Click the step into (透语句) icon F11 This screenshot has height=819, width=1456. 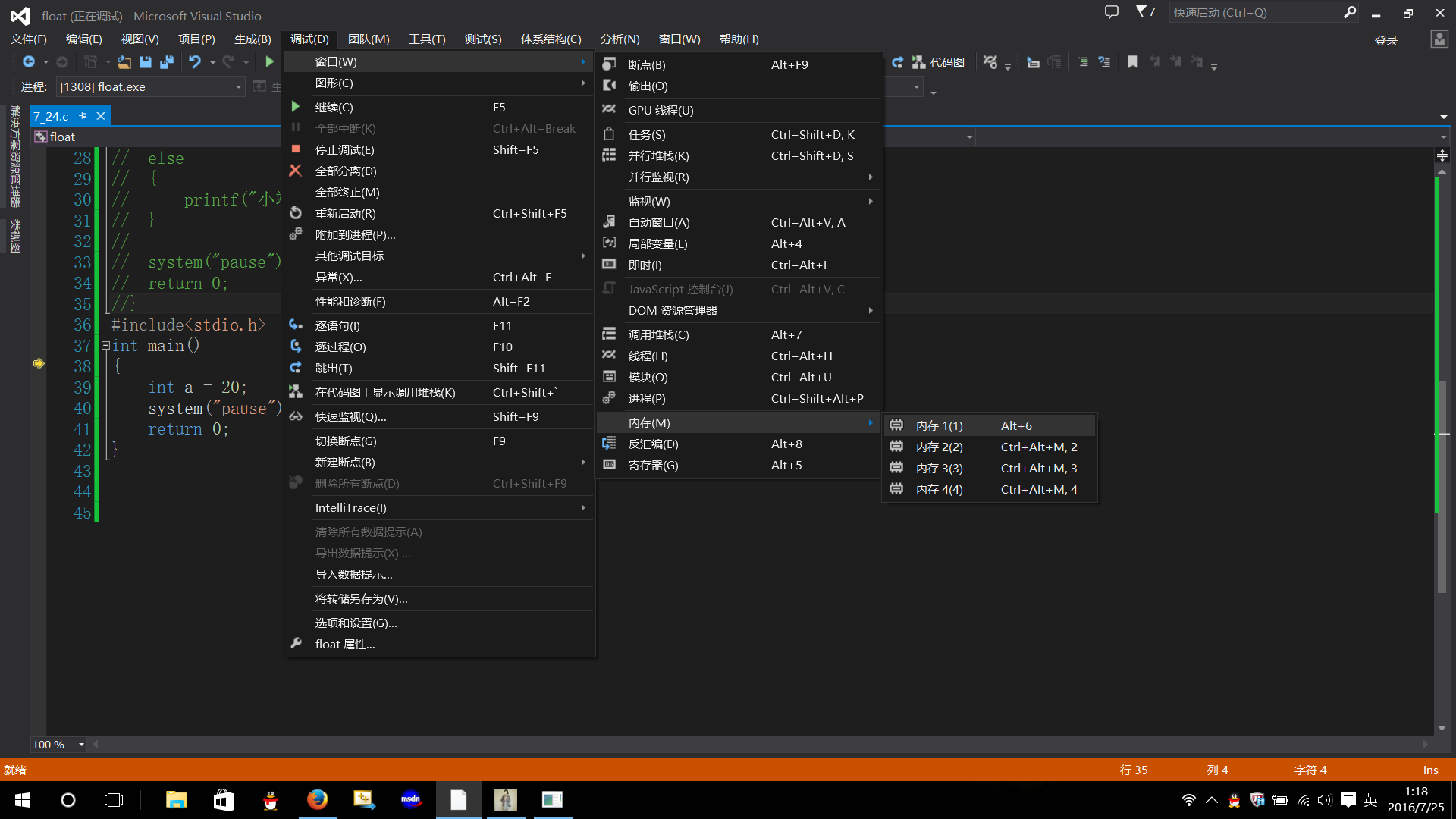point(296,324)
